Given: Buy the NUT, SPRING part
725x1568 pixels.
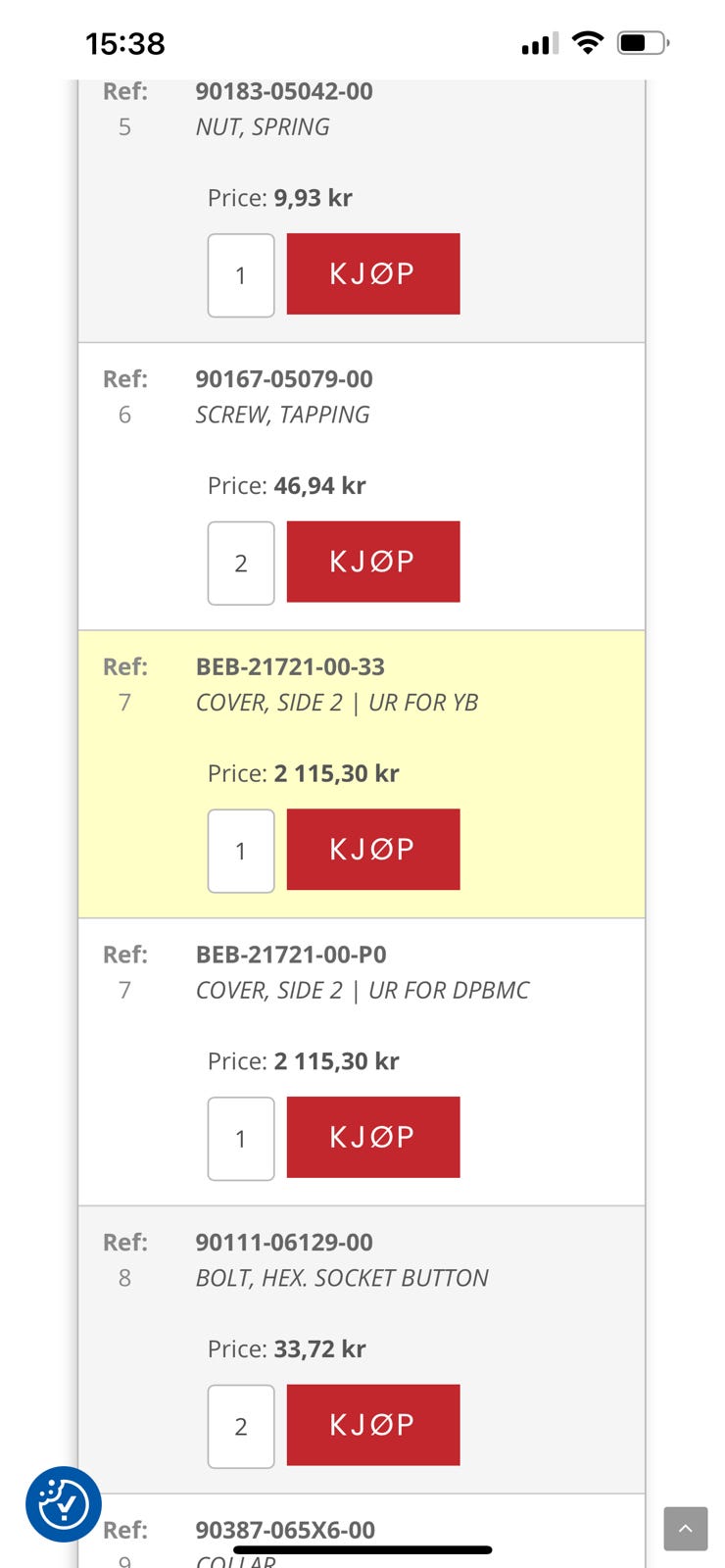Looking at the screenshot, I should coord(372,274).
